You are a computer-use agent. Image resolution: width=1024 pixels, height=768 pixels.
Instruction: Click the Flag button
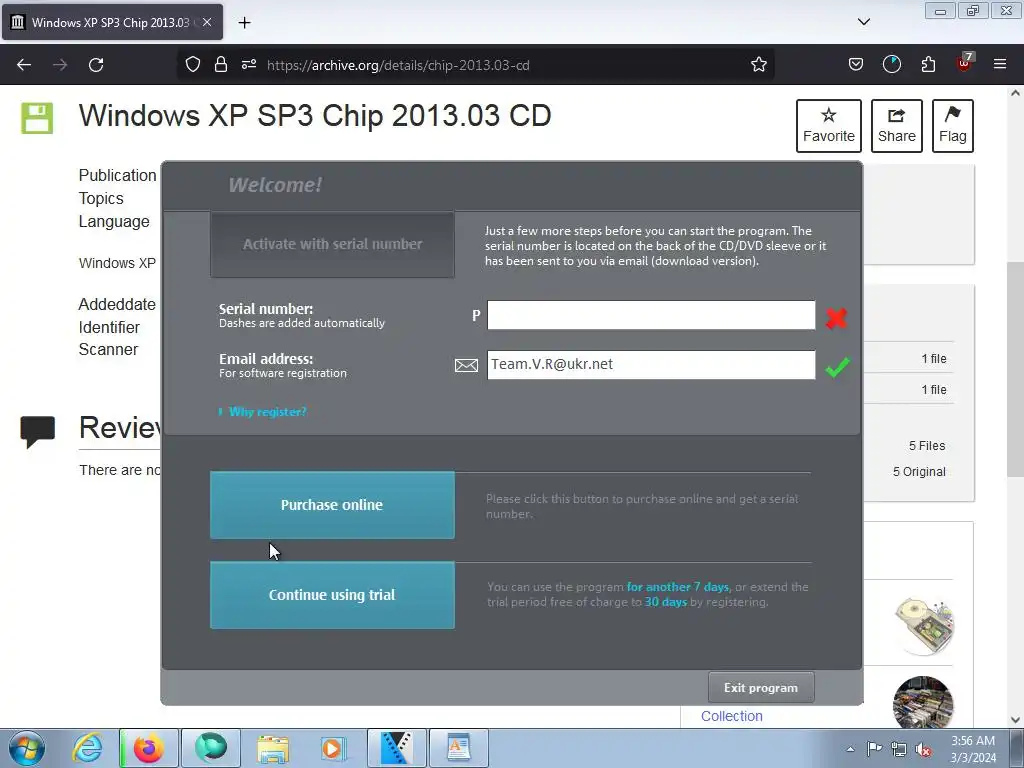click(x=953, y=126)
